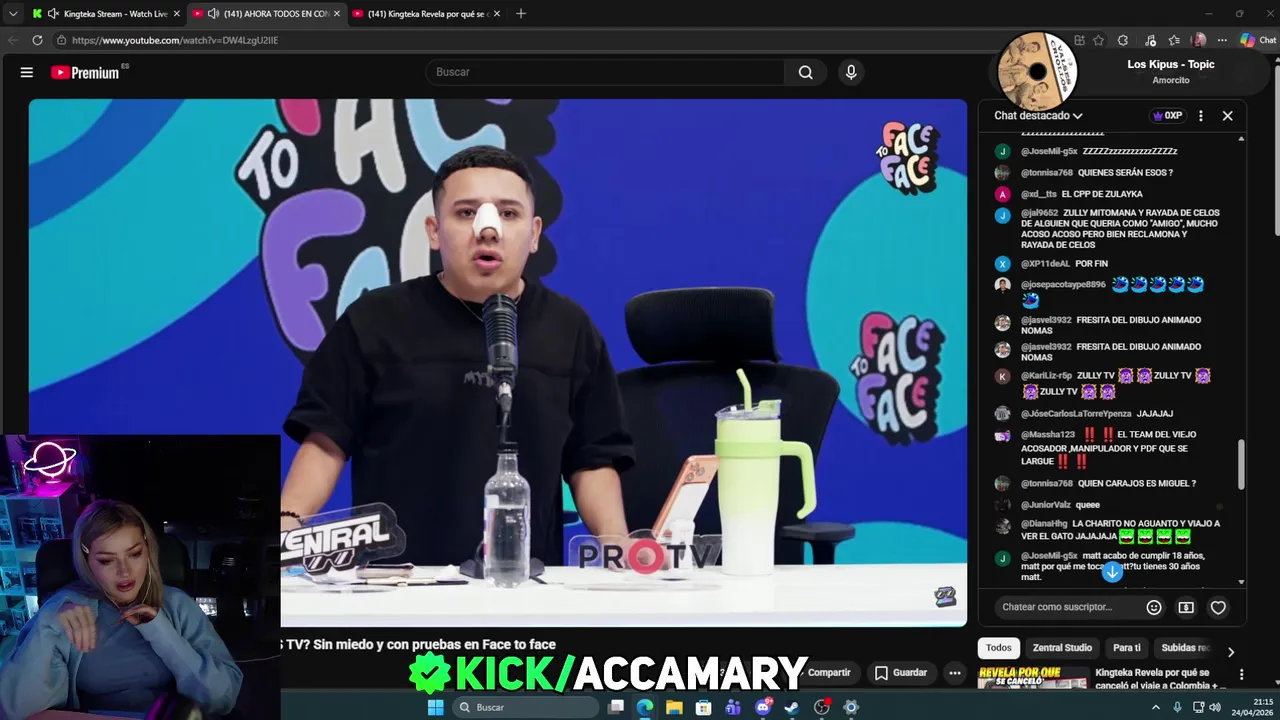The width and height of the screenshot is (1280, 720).
Task: Open File Explorer from the taskbar
Action: (674, 707)
